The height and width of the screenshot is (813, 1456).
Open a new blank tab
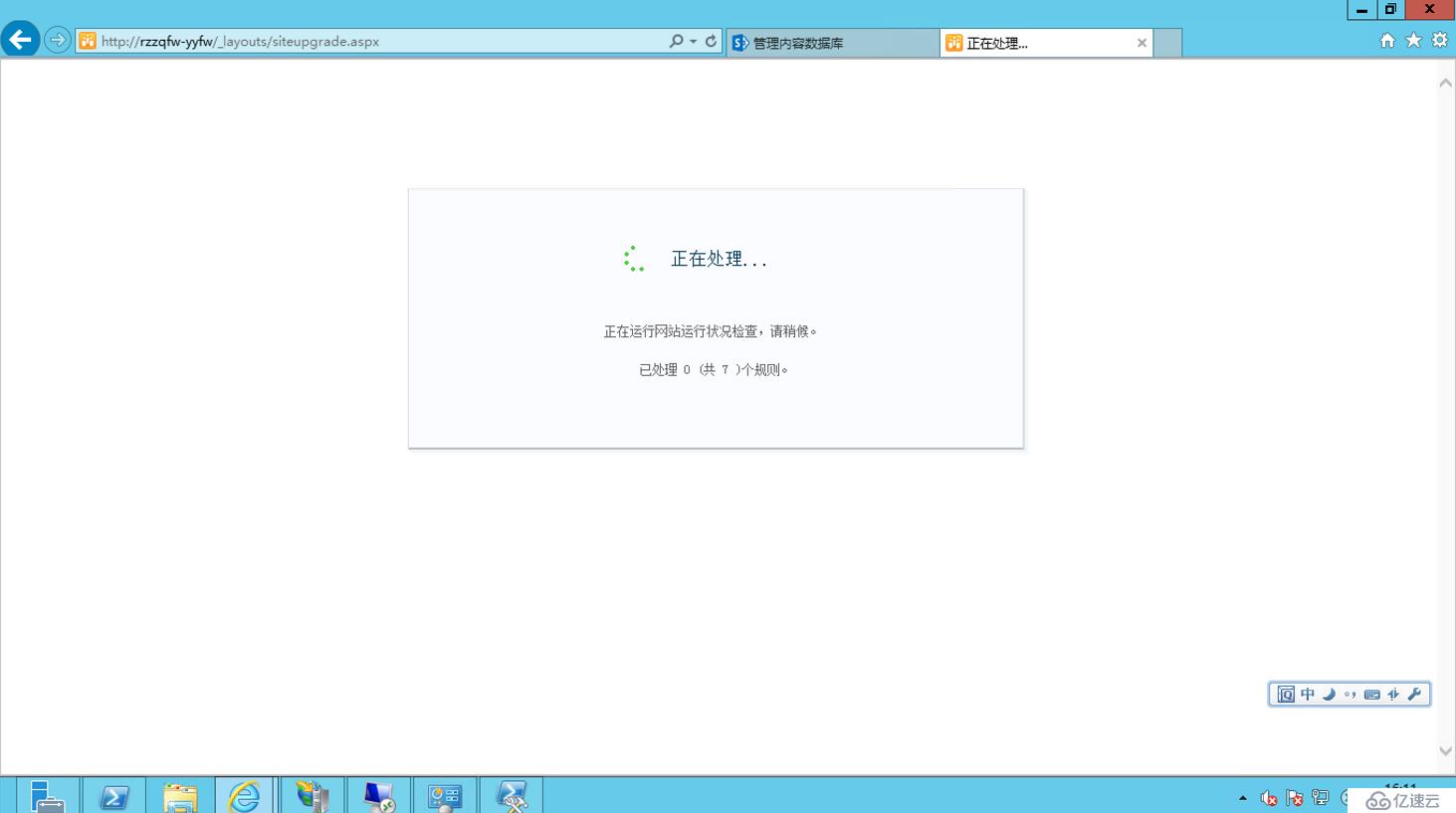pos(1167,43)
